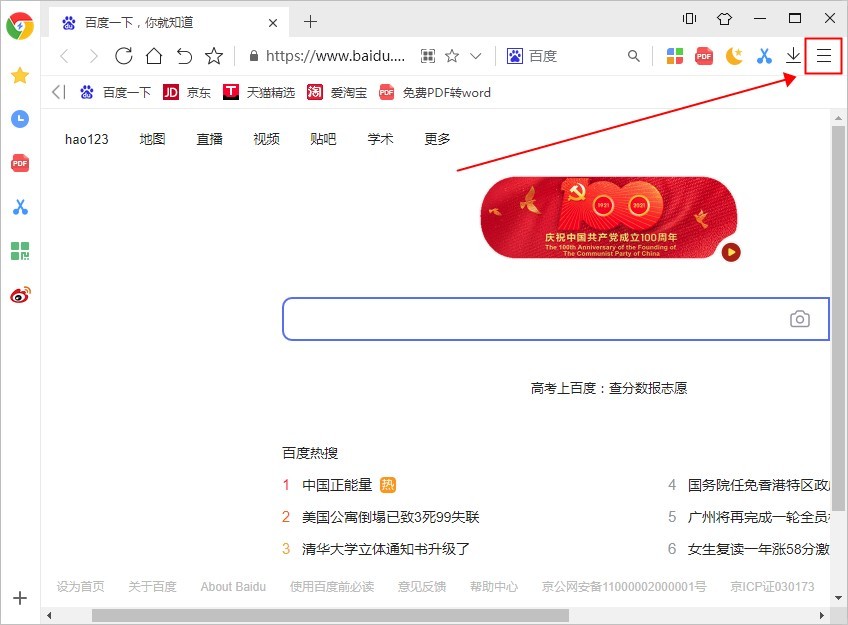Click the horizontal scrollbar thumb
Viewport: 848px width, 625px height.
(x=330, y=615)
